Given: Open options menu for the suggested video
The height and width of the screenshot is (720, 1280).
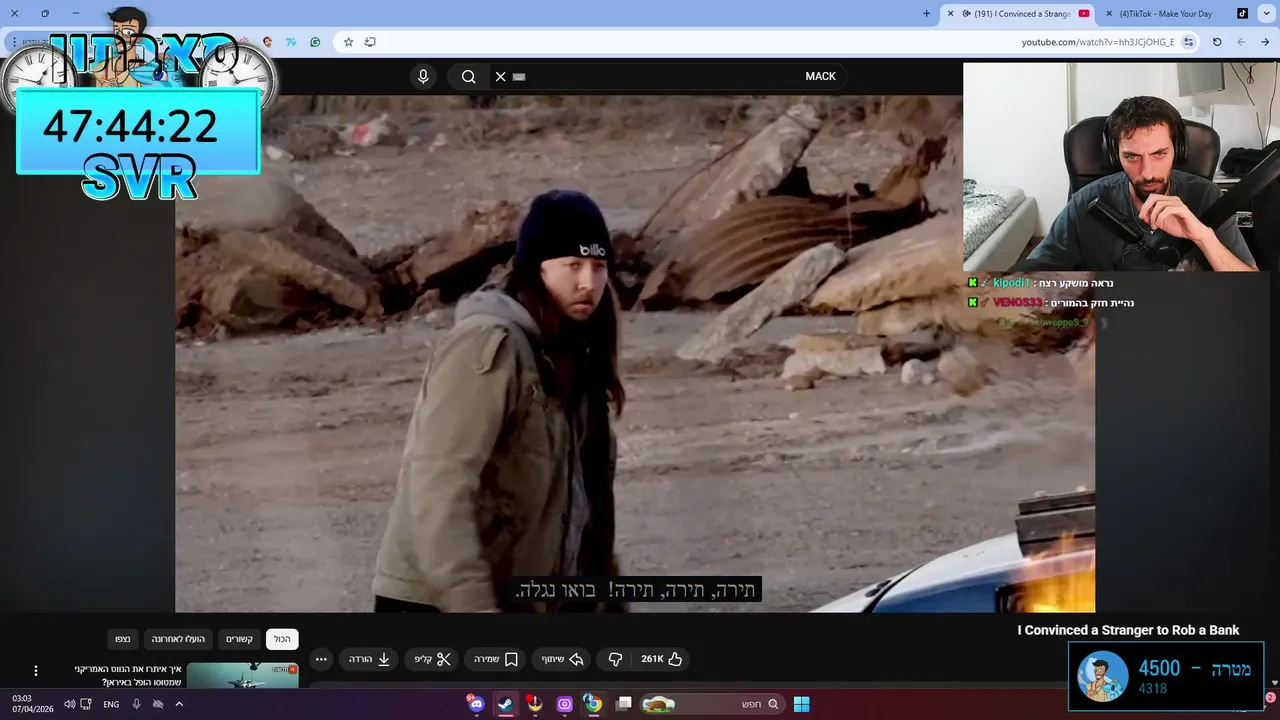Looking at the screenshot, I should [36, 671].
